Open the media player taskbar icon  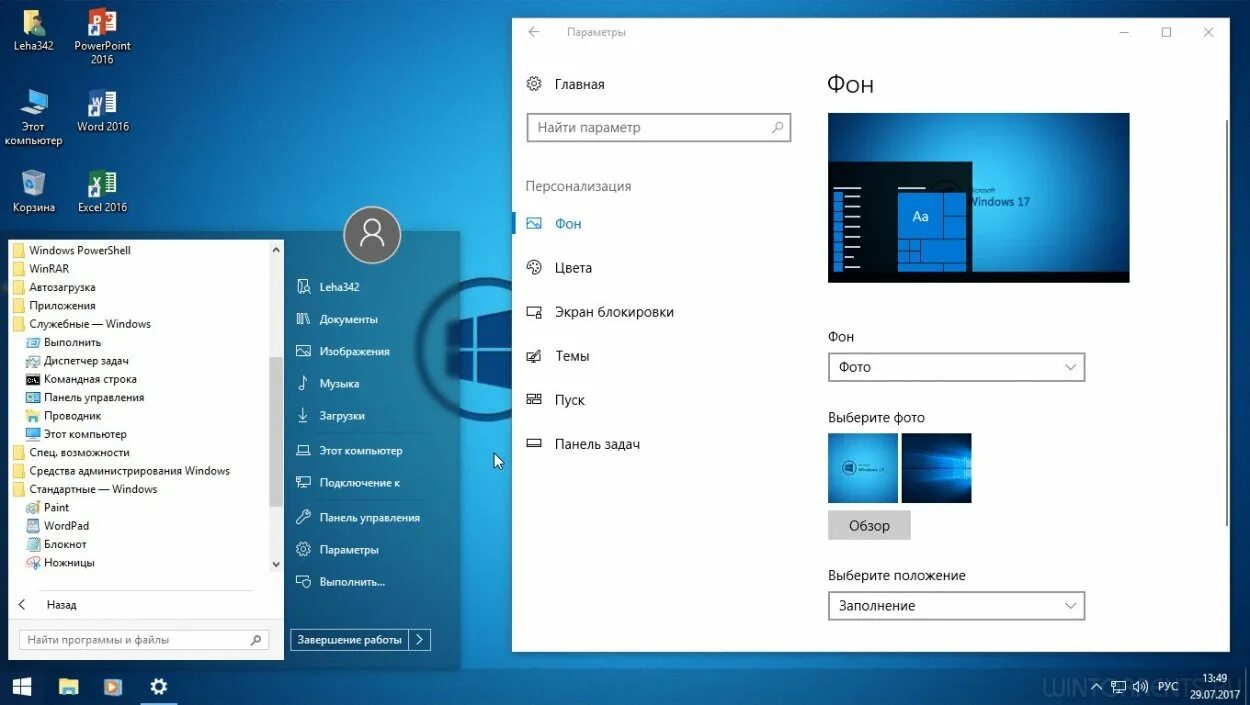[x=113, y=687]
